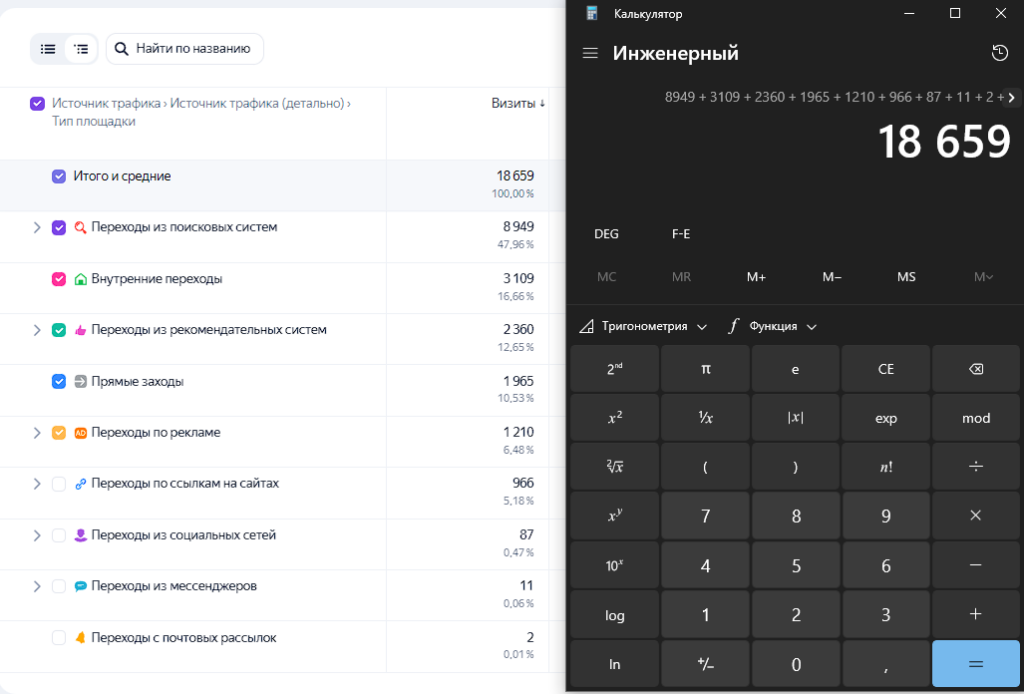Click the advertising AD icon
The width and height of the screenshot is (1024, 694).
point(80,433)
